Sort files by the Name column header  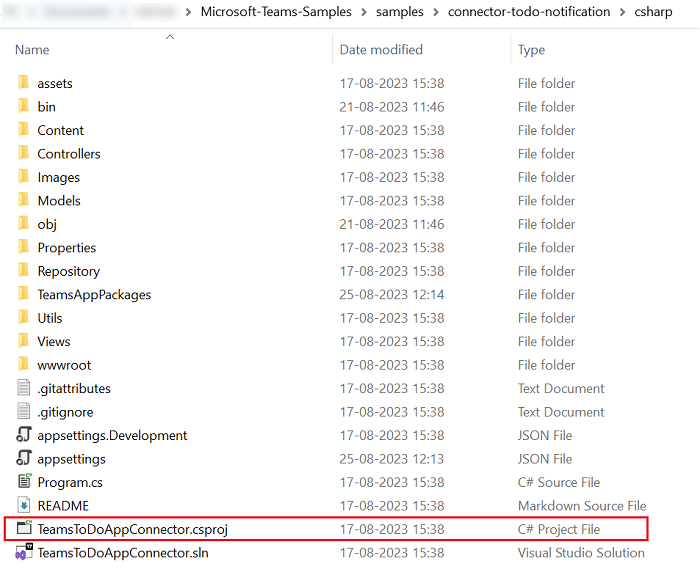32,50
